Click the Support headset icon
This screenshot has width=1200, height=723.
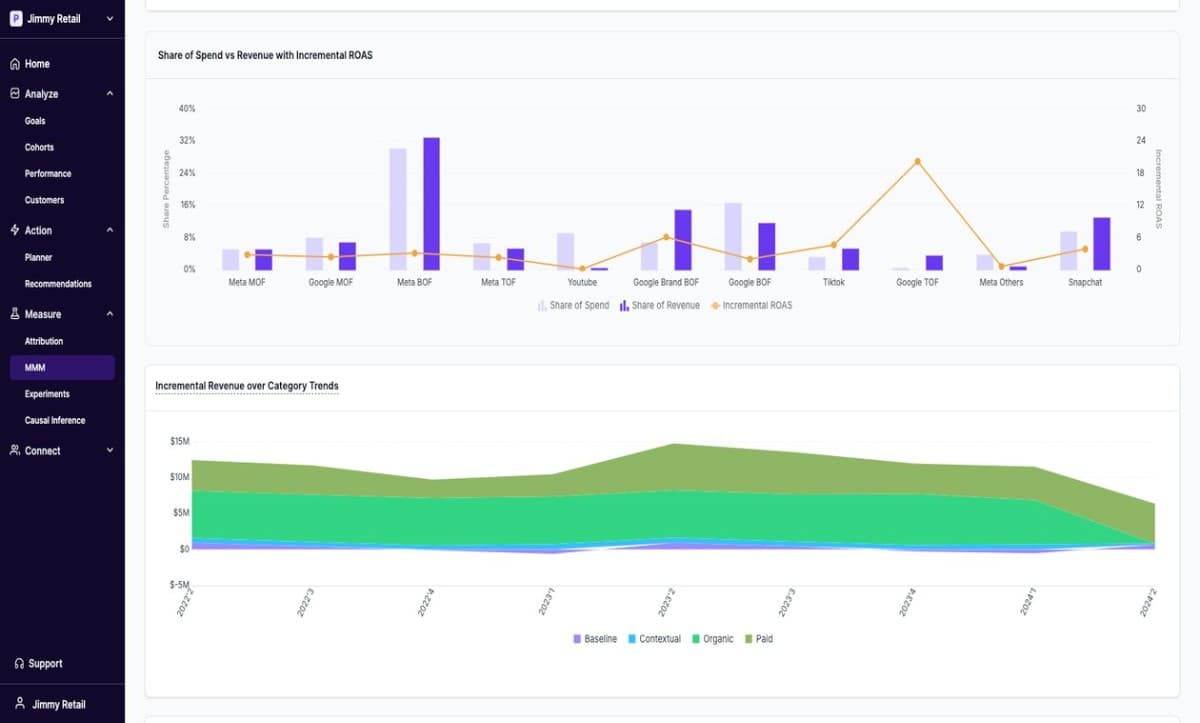(19, 664)
